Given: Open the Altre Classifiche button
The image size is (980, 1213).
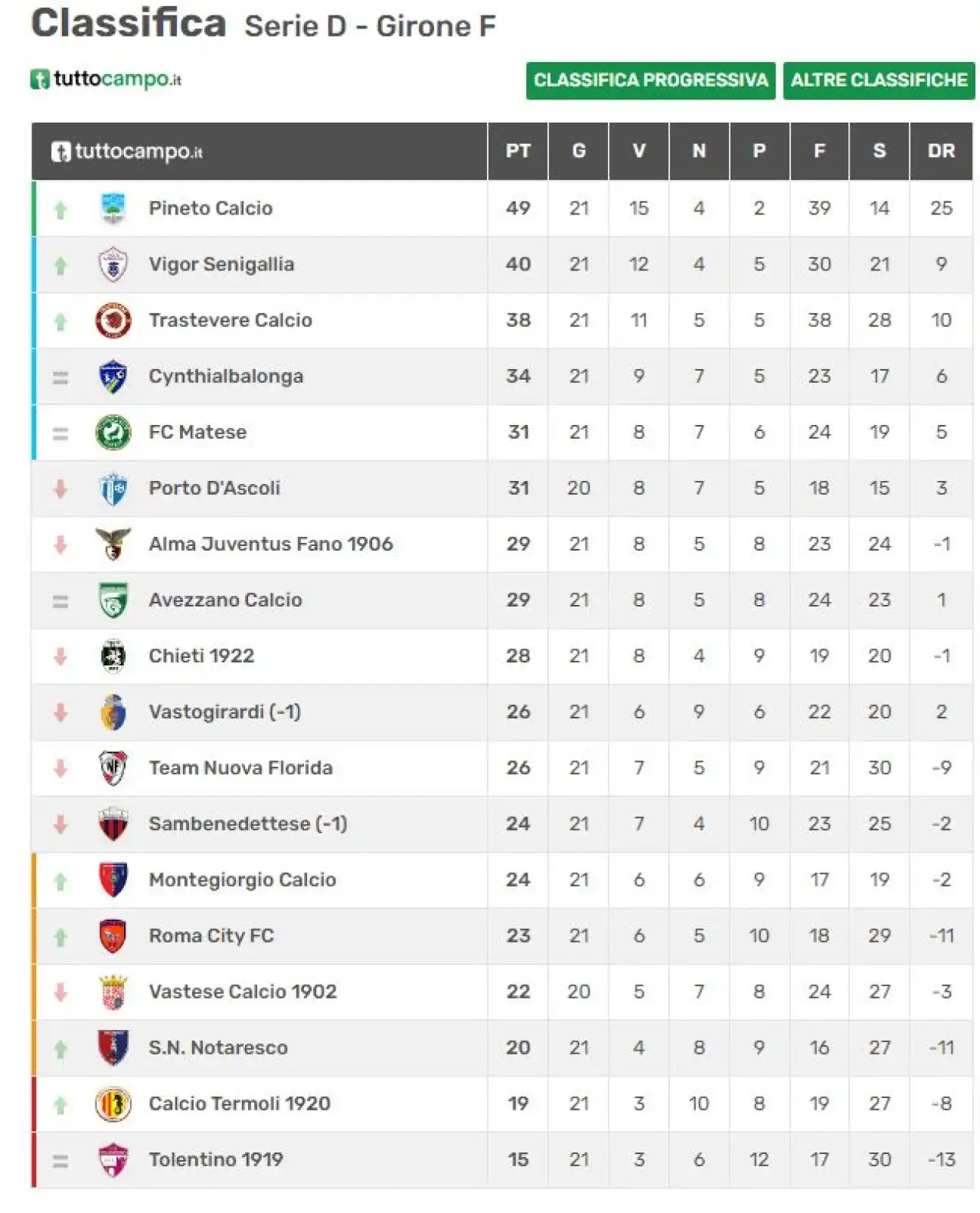Looking at the screenshot, I should pyautogui.click(x=879, y=80).
